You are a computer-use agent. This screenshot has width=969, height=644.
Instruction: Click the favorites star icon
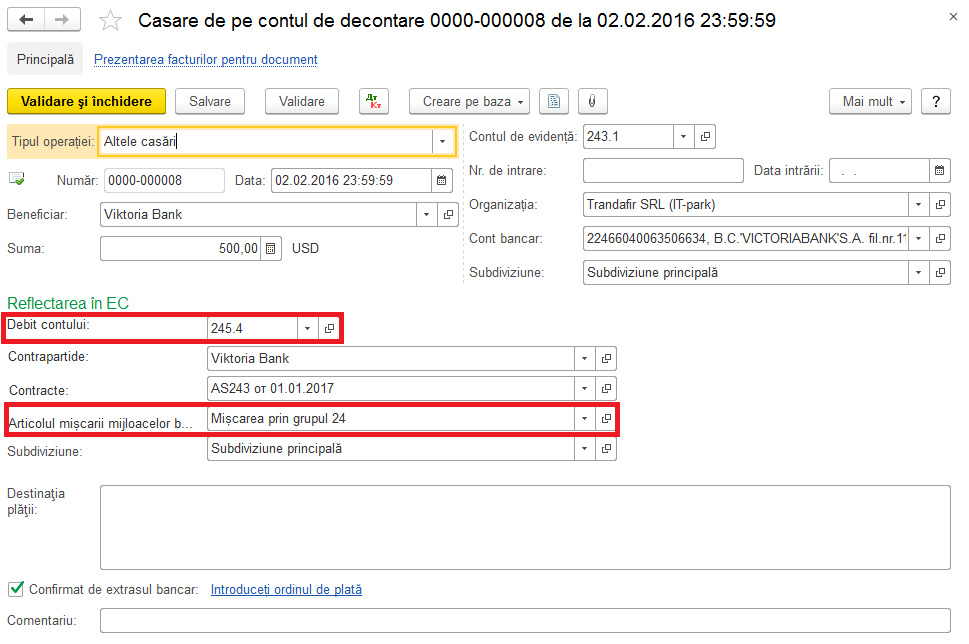click(x=111, y=21)
